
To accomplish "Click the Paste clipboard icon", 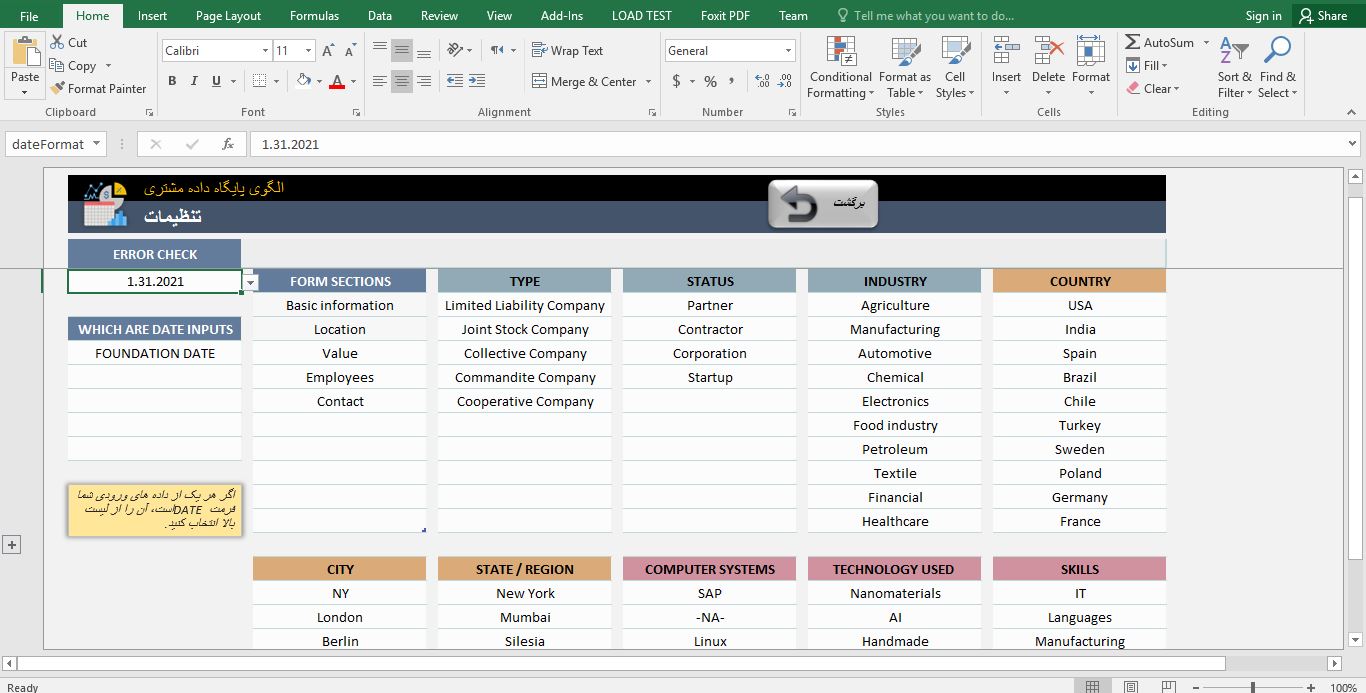I will pyautogui.click(x=25, y=53).
